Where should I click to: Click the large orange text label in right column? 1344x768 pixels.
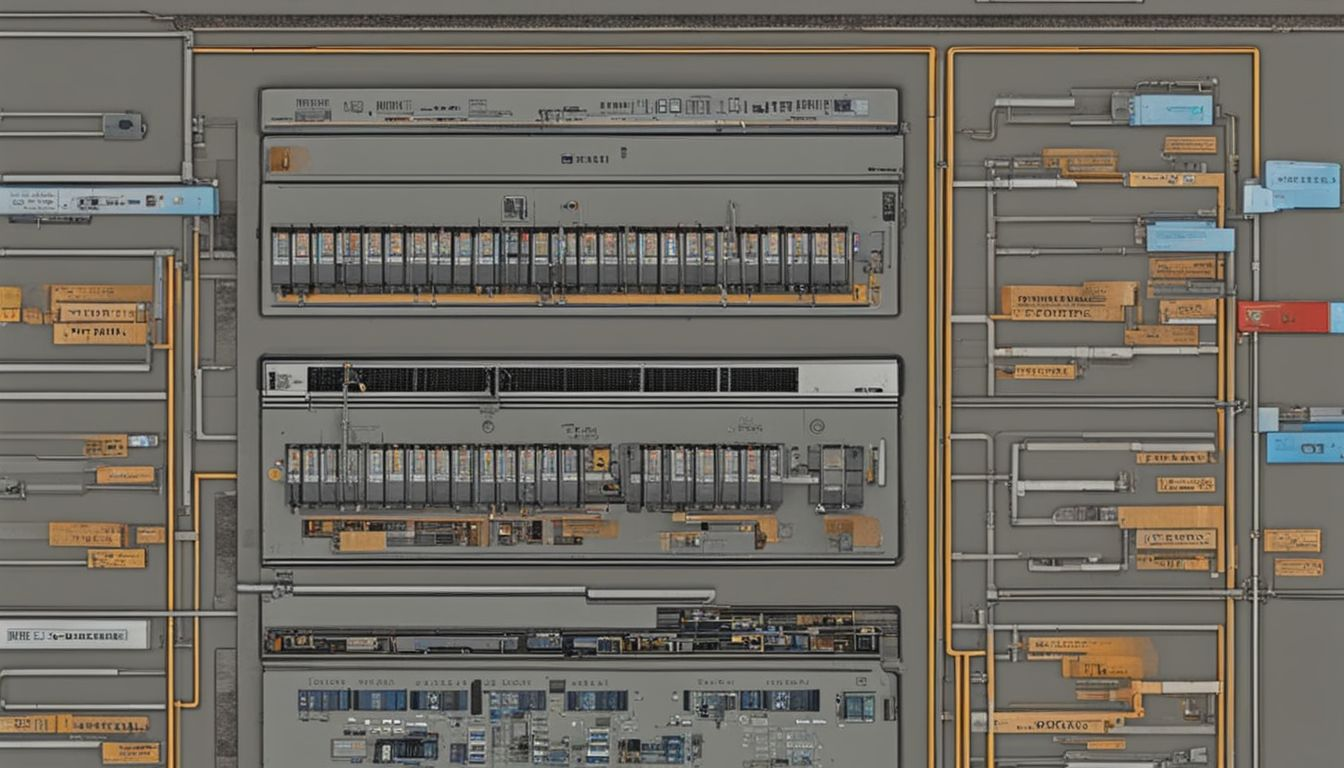1068,301
